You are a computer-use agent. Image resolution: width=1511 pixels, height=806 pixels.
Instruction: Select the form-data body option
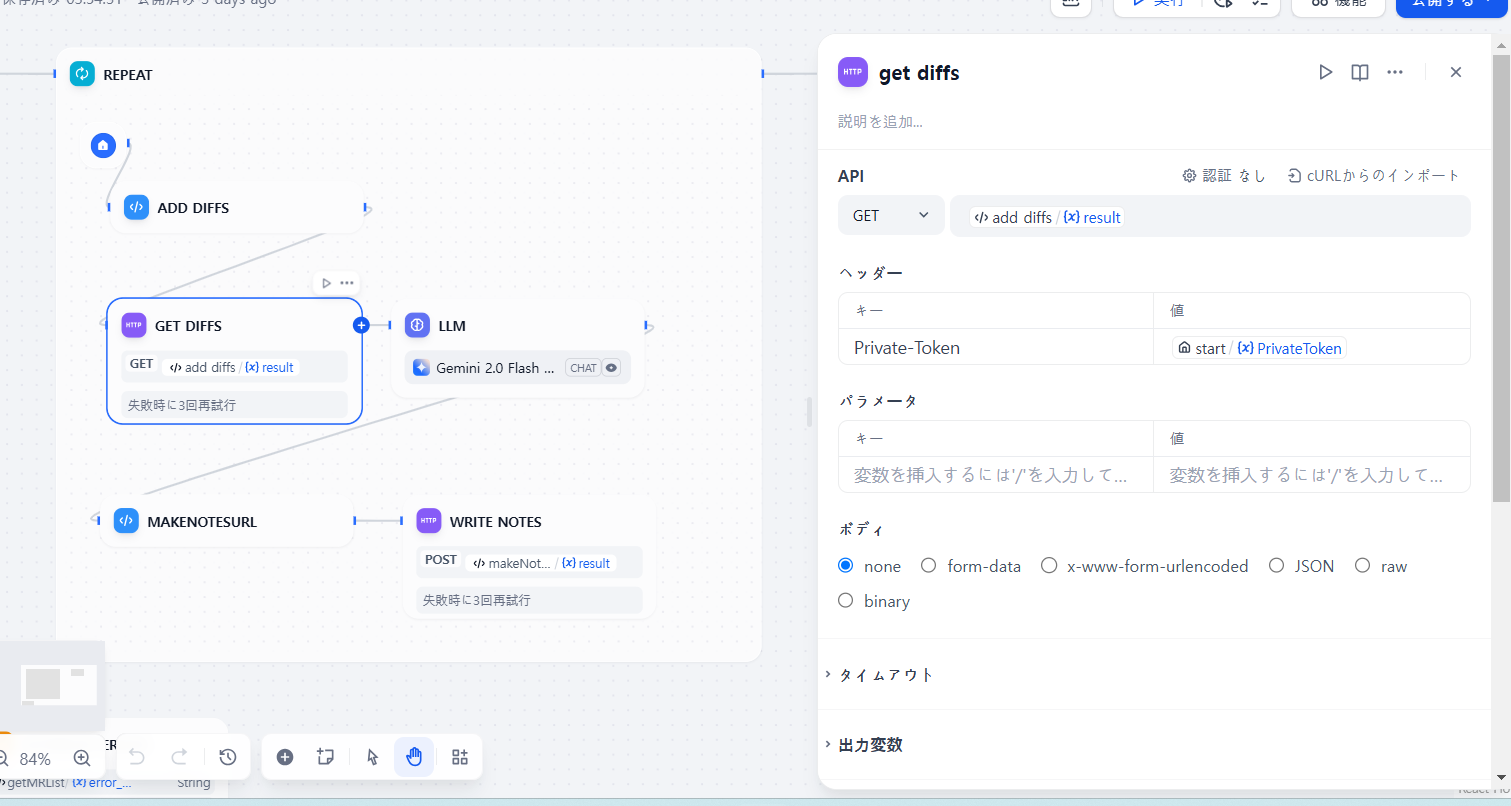(928, 565)
